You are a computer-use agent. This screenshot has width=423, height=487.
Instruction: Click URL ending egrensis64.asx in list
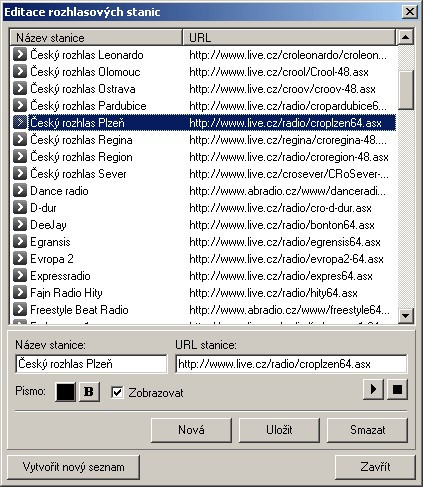[x=285, y=242]
